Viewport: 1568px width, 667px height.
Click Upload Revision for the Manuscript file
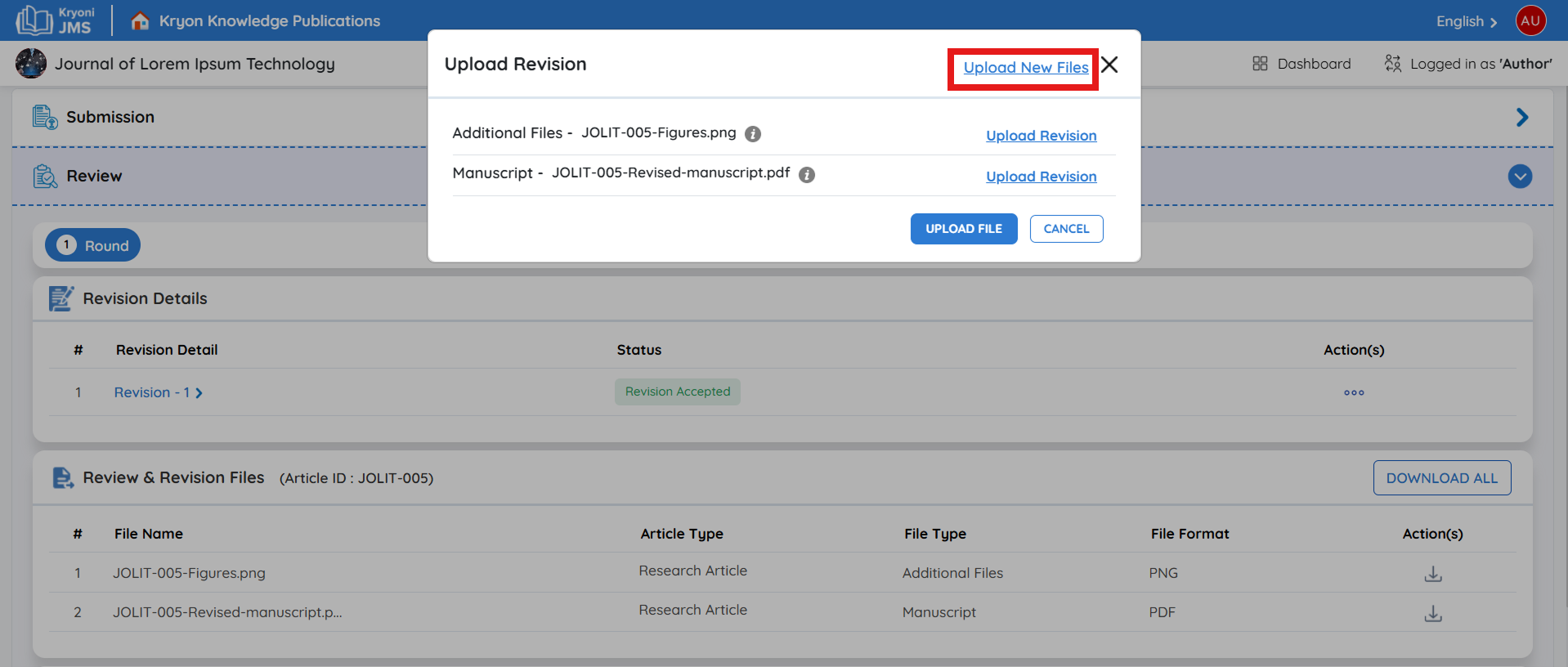tap(1041, 177)
